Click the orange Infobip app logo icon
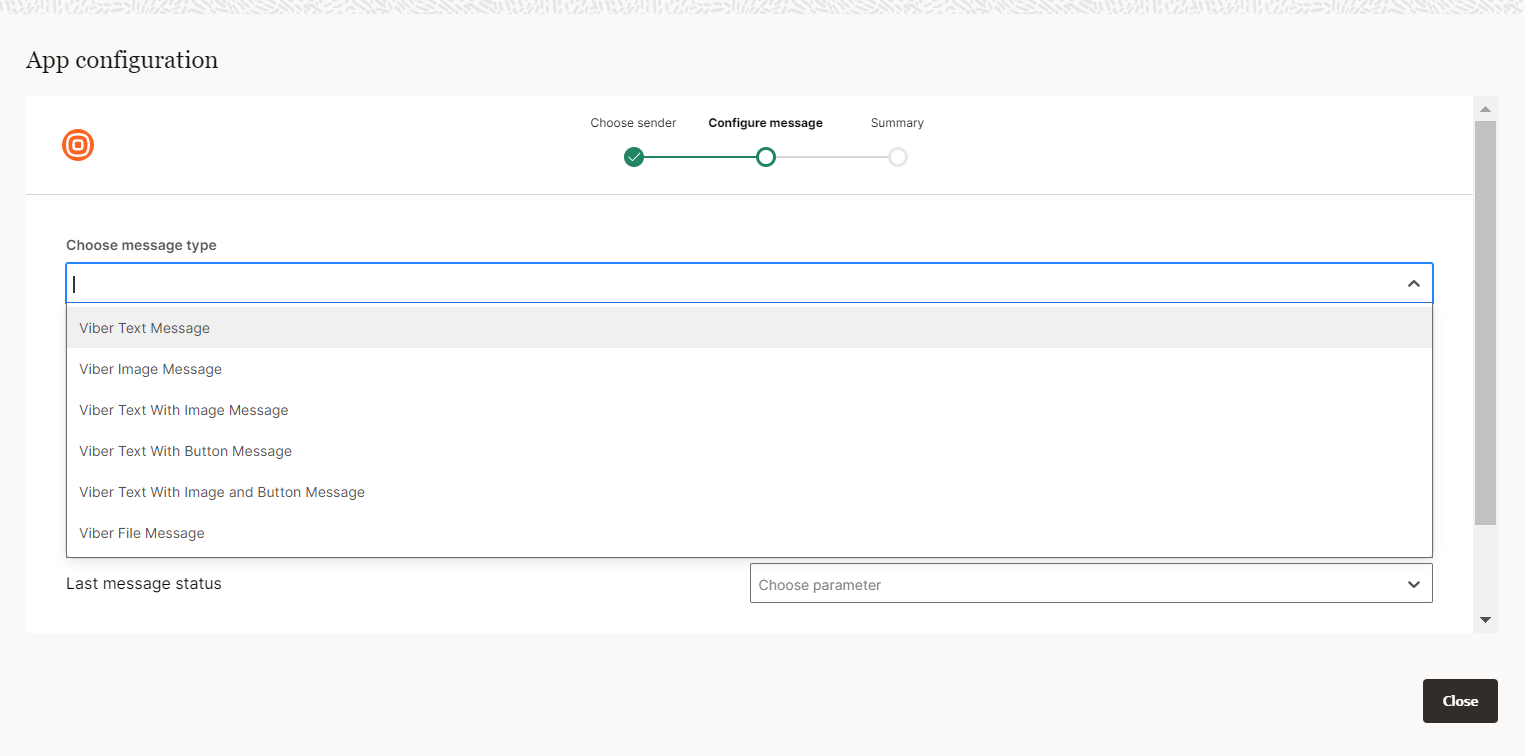This screenshot has width=1525, height=756. point(78,145)
